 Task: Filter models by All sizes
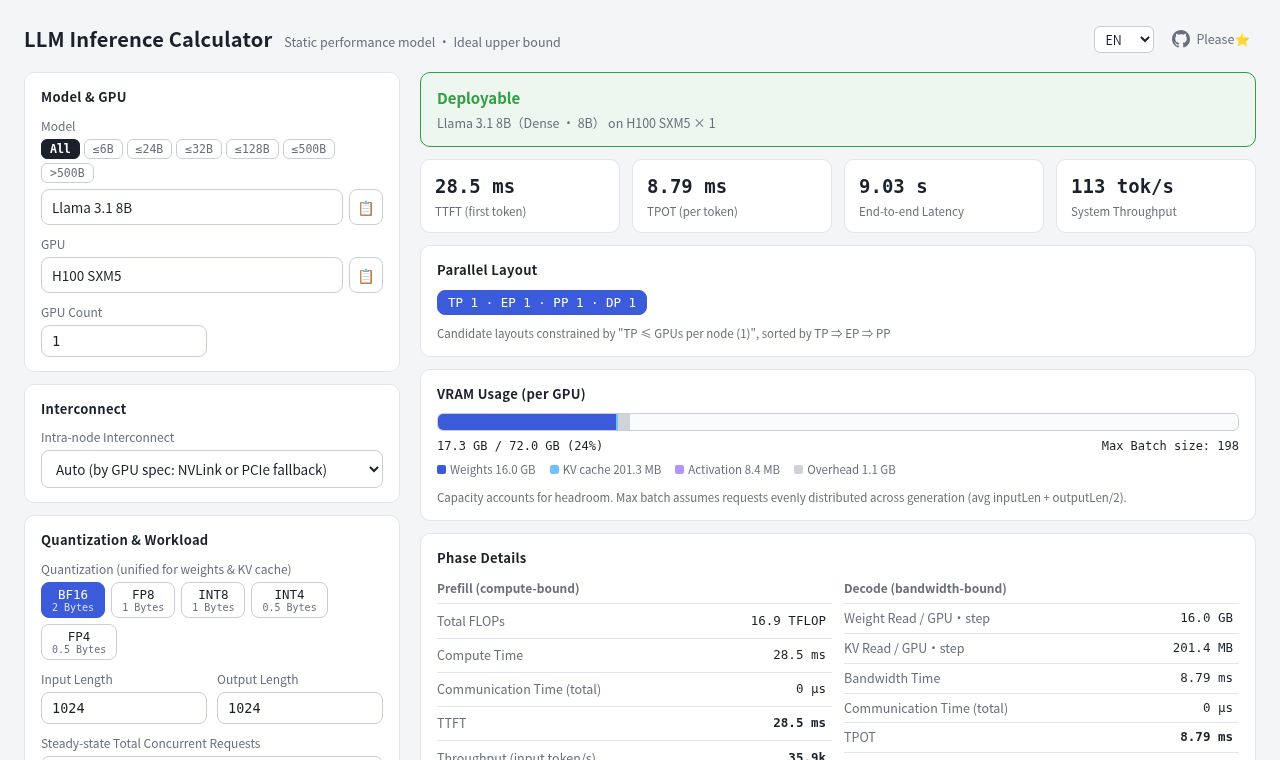(x=60, y=149)
